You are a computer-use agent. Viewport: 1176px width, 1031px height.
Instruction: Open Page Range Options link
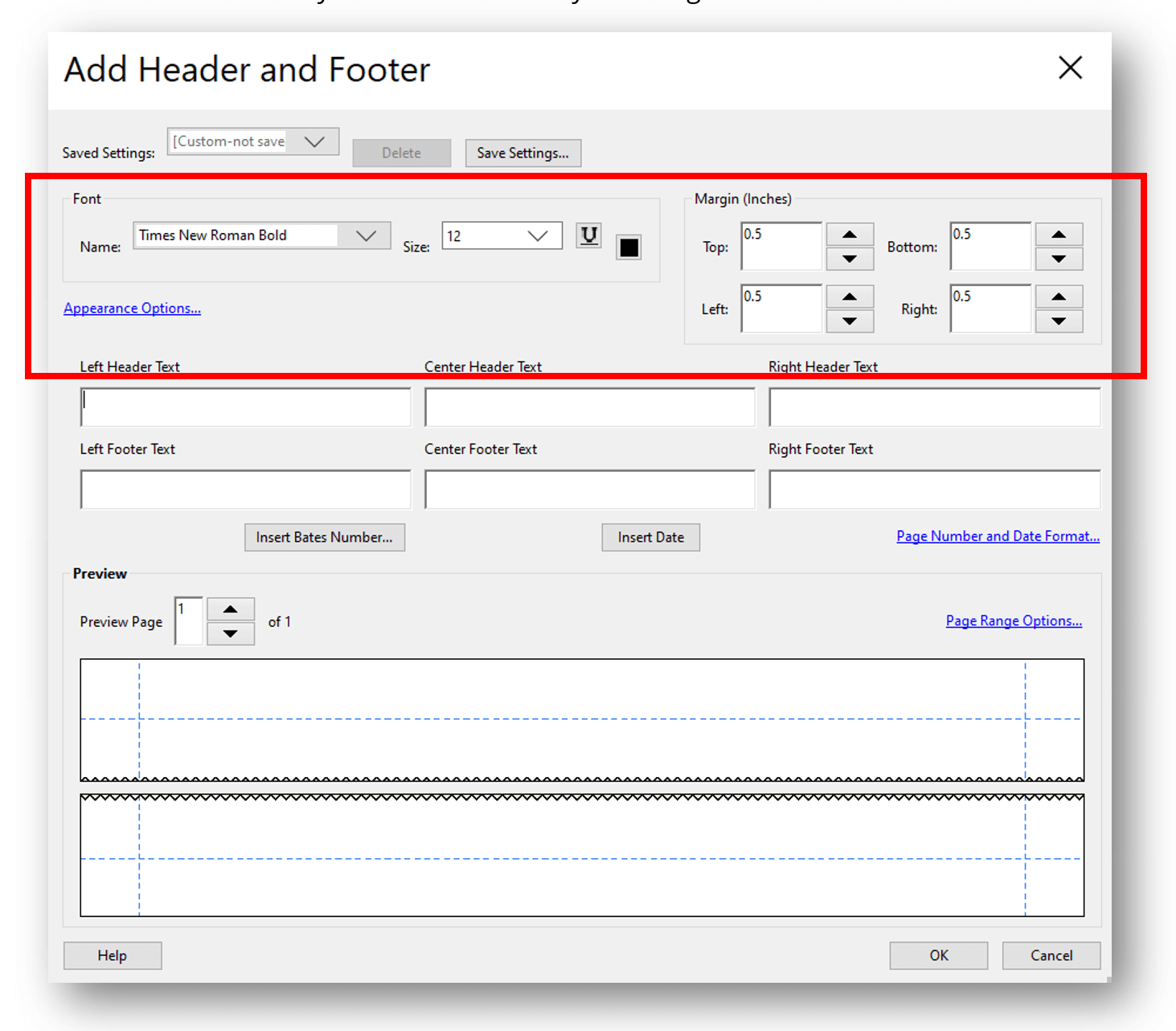[1014, 621]
